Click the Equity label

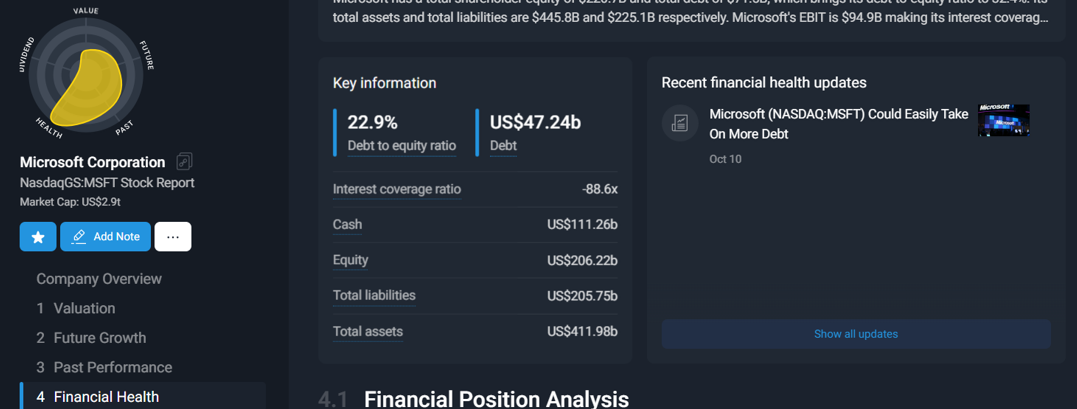[350, 260]
